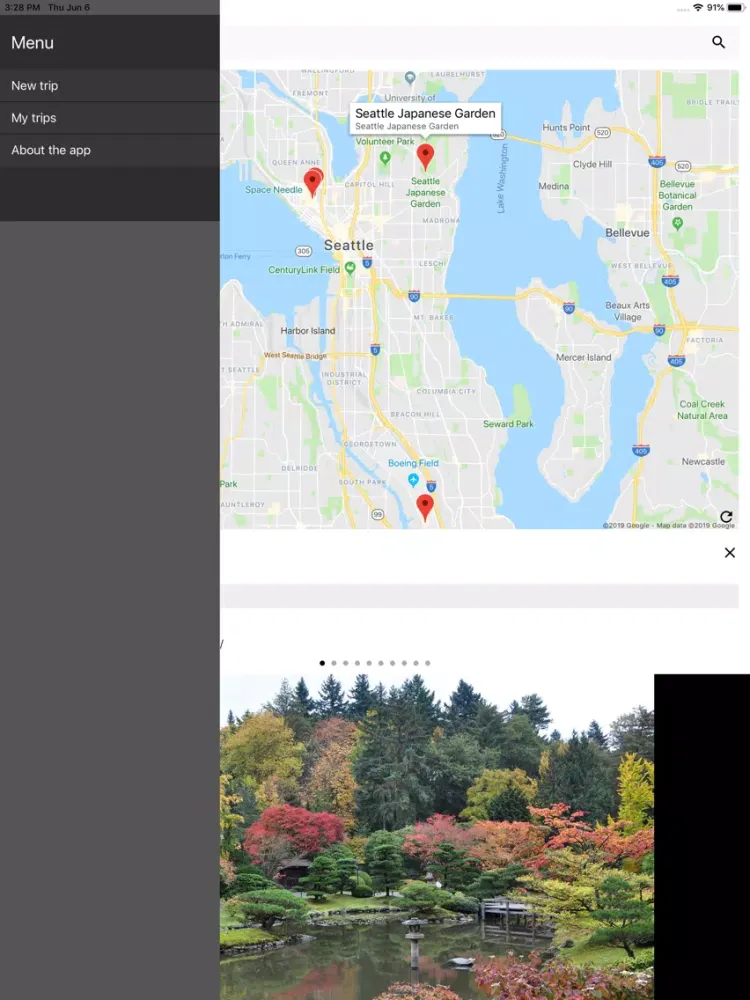Click the Boeing Field airport marker
Viewport: 750px width, 1000px height.
click(x=413, y=479)
